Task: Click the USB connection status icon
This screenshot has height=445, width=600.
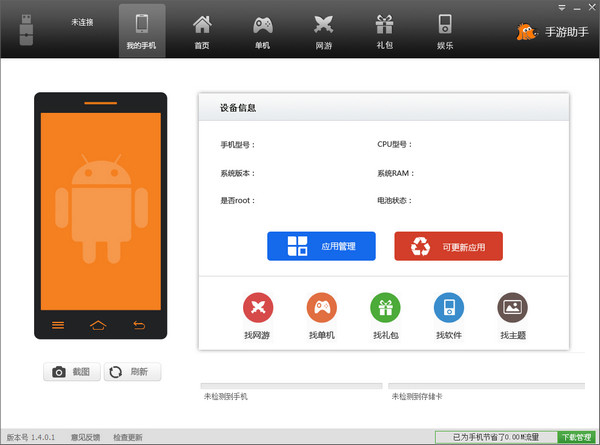Action: [26, 30]
